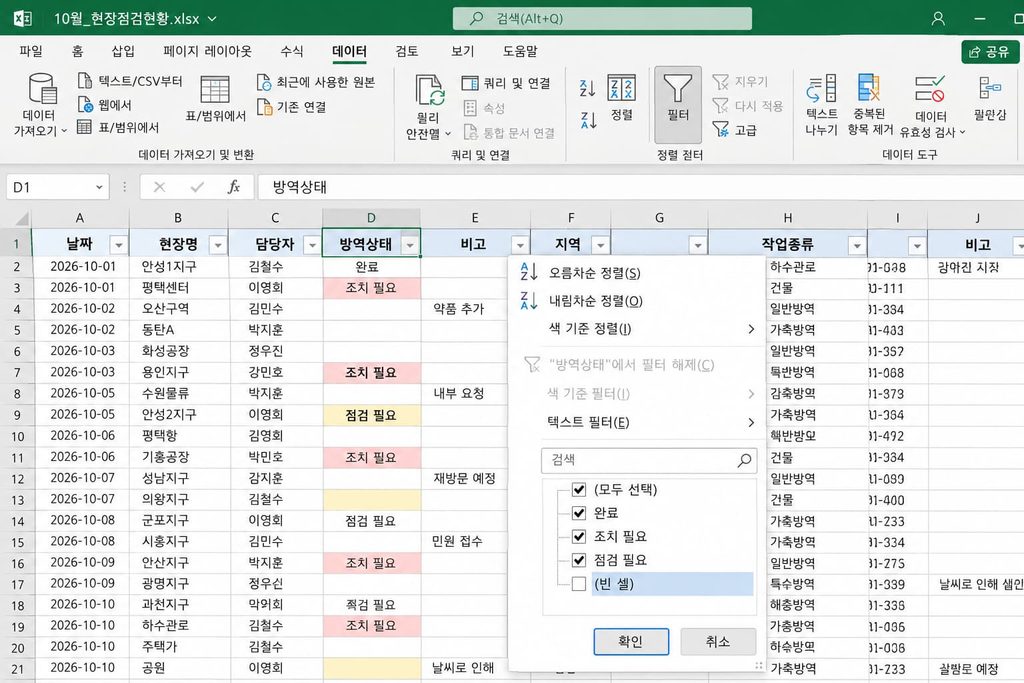Select cell 안성1지구 in column B

coord(178,266)
